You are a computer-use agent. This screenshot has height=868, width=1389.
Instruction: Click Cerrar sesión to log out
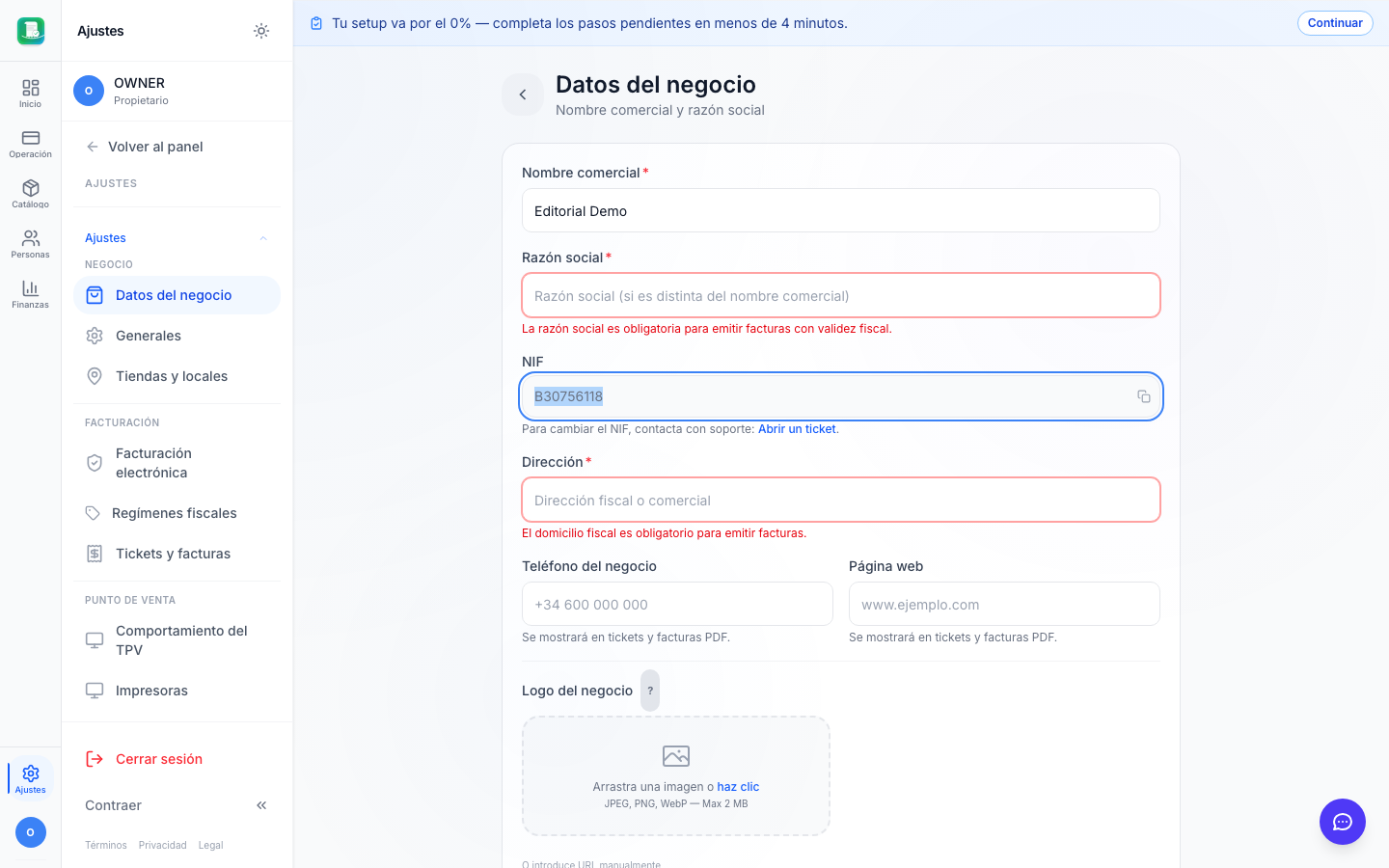[177, 759]
